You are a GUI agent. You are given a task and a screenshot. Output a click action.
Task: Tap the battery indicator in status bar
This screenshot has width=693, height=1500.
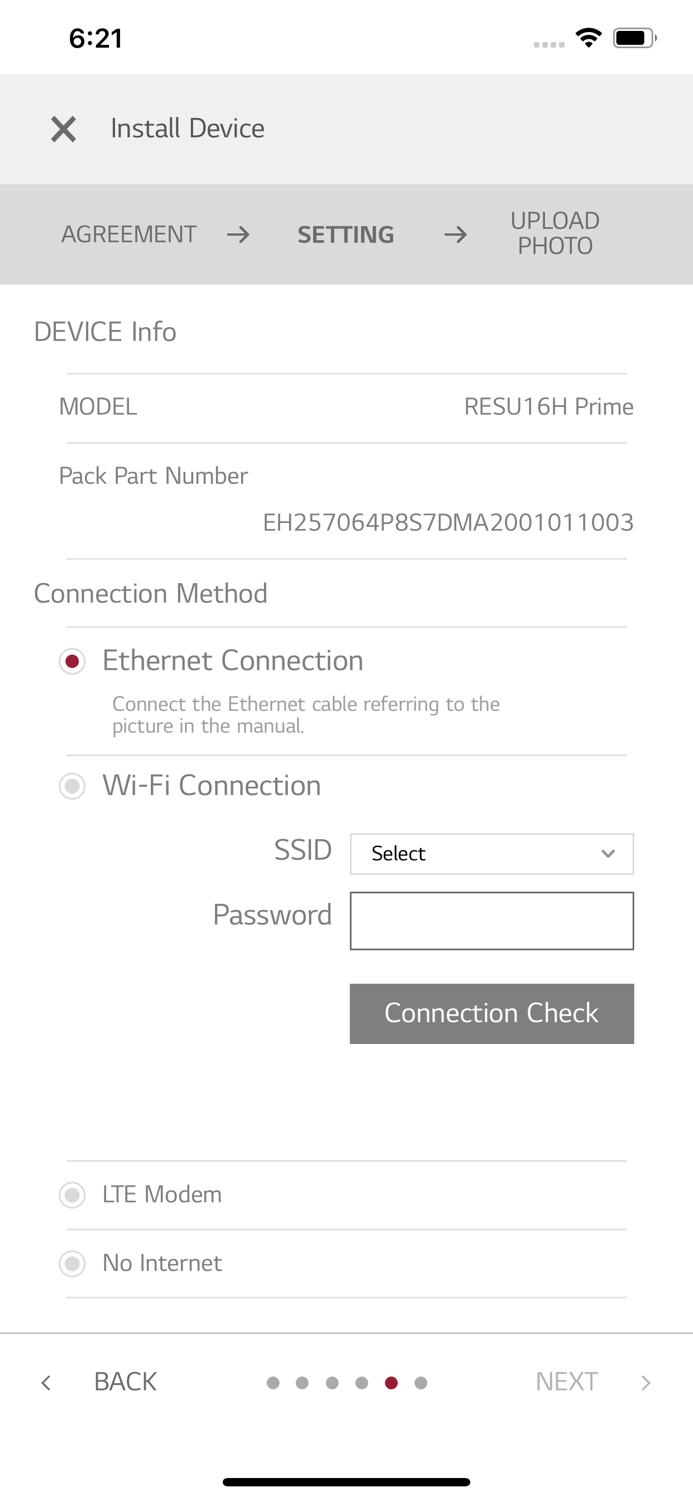(x=634, y=36)
